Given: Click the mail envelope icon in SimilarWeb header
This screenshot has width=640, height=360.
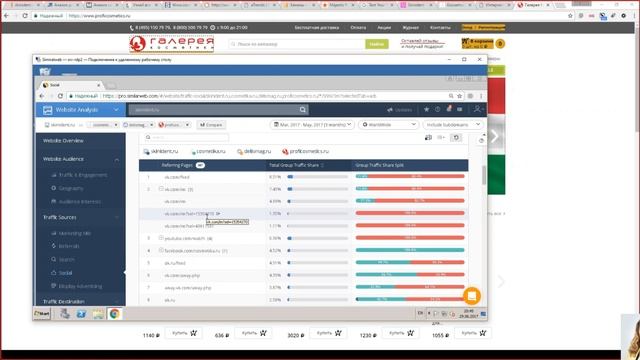Looking at the screenshot, I should [460, 109].
